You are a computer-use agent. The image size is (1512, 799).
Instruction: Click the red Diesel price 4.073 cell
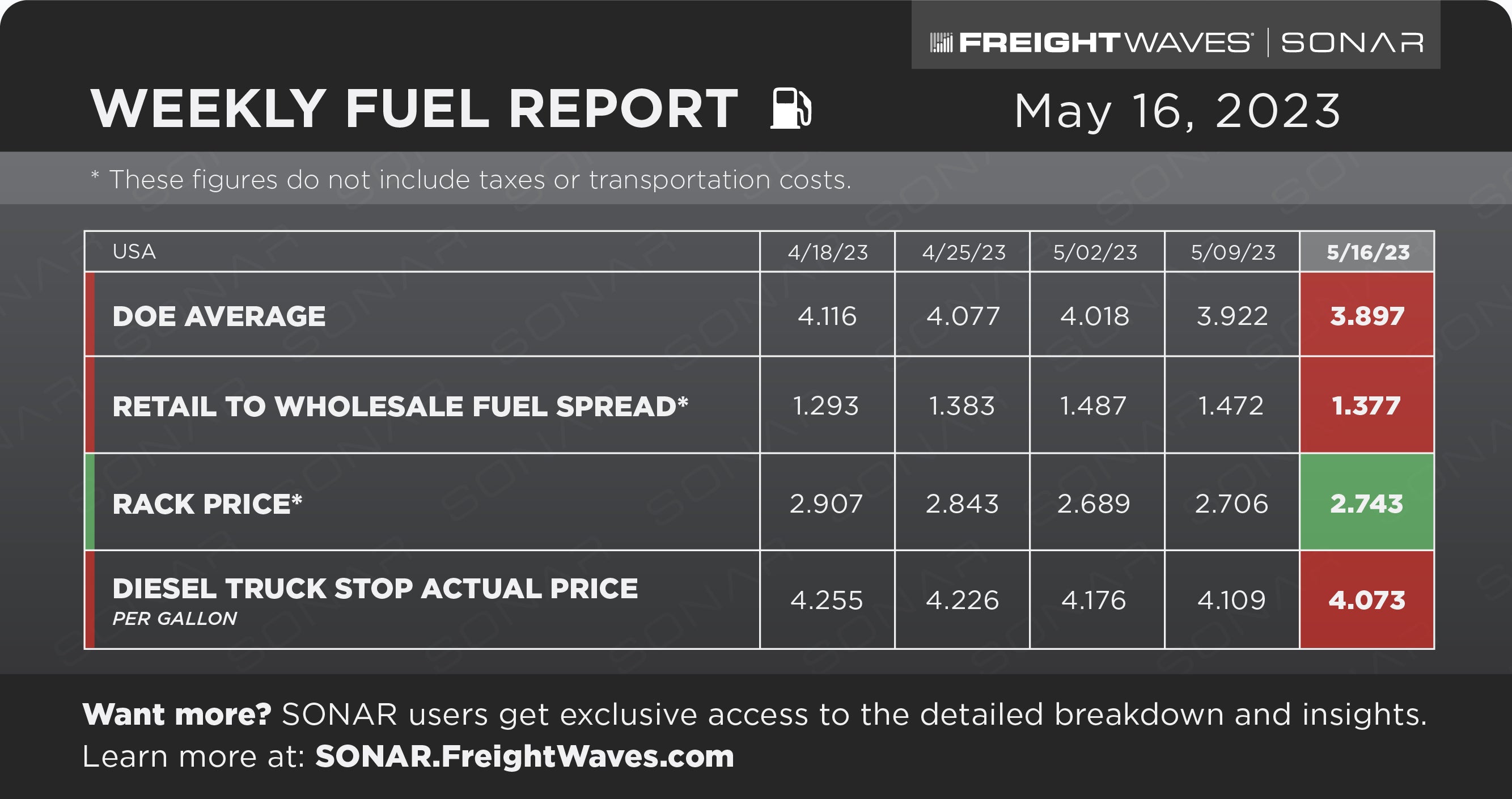1367,599
